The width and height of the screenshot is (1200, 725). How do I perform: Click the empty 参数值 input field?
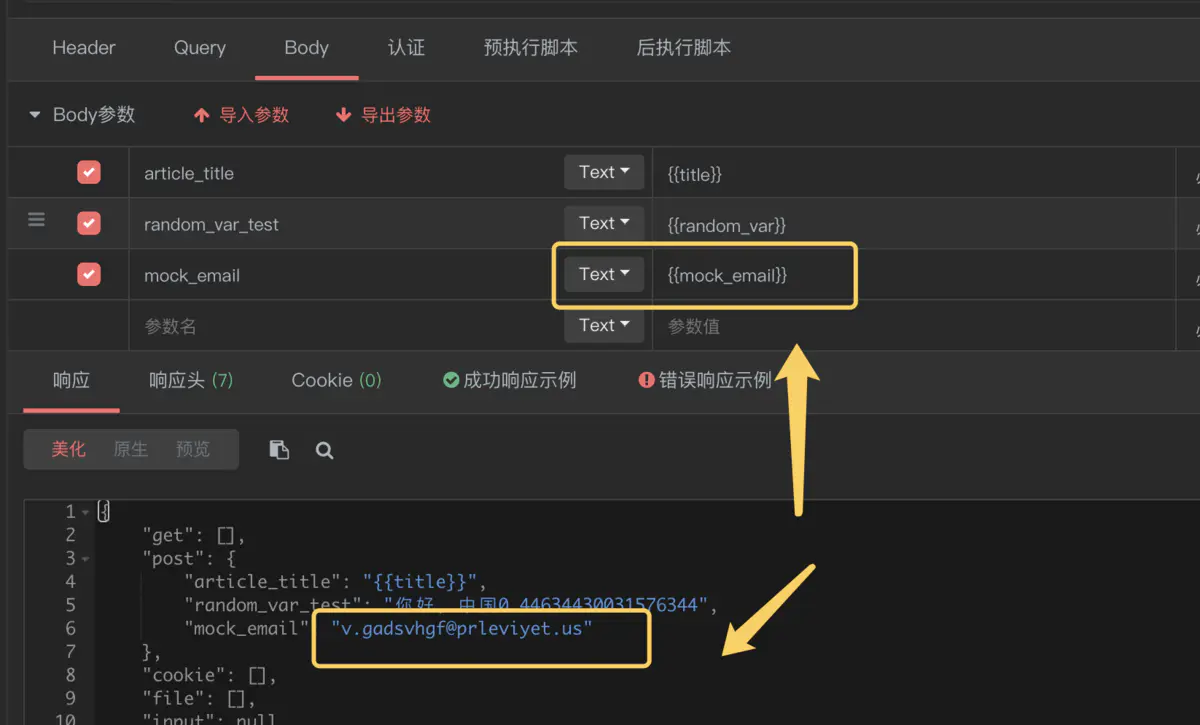click(914, 326)
